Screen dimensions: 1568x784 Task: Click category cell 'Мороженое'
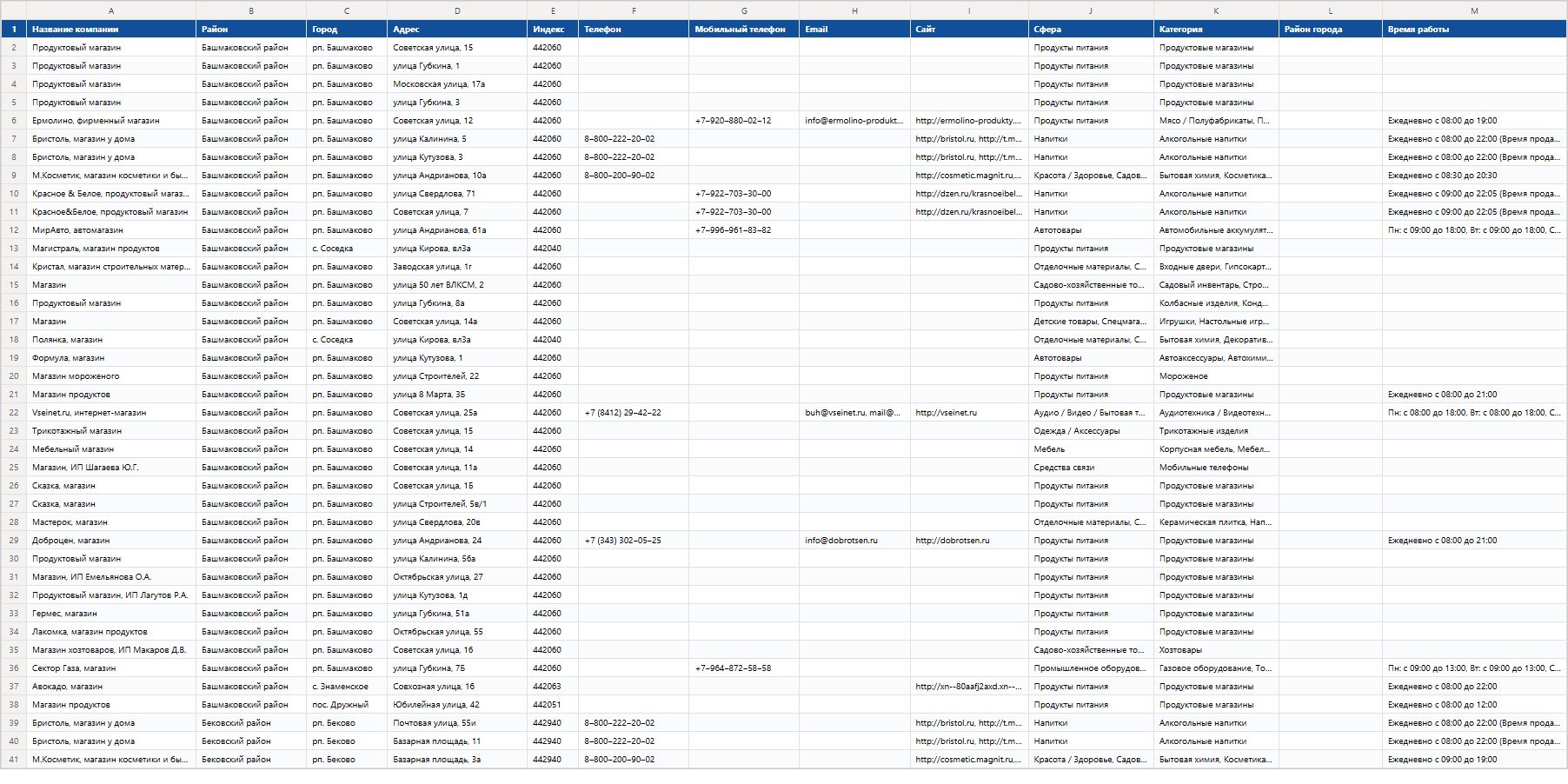(1216, 376)
